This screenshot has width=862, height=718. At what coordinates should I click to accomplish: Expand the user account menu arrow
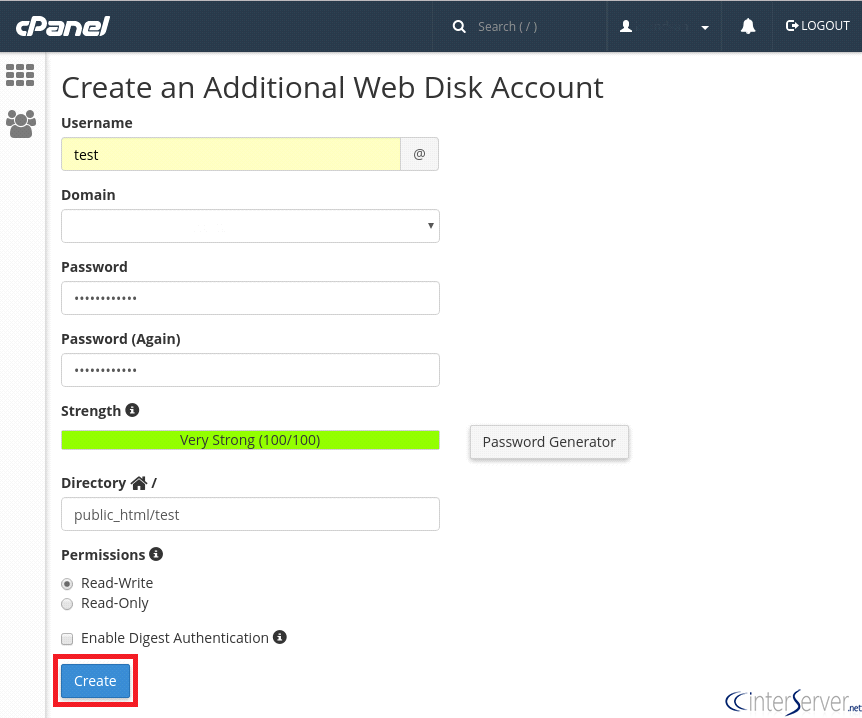pyautogui.click(x=705, y=27)
